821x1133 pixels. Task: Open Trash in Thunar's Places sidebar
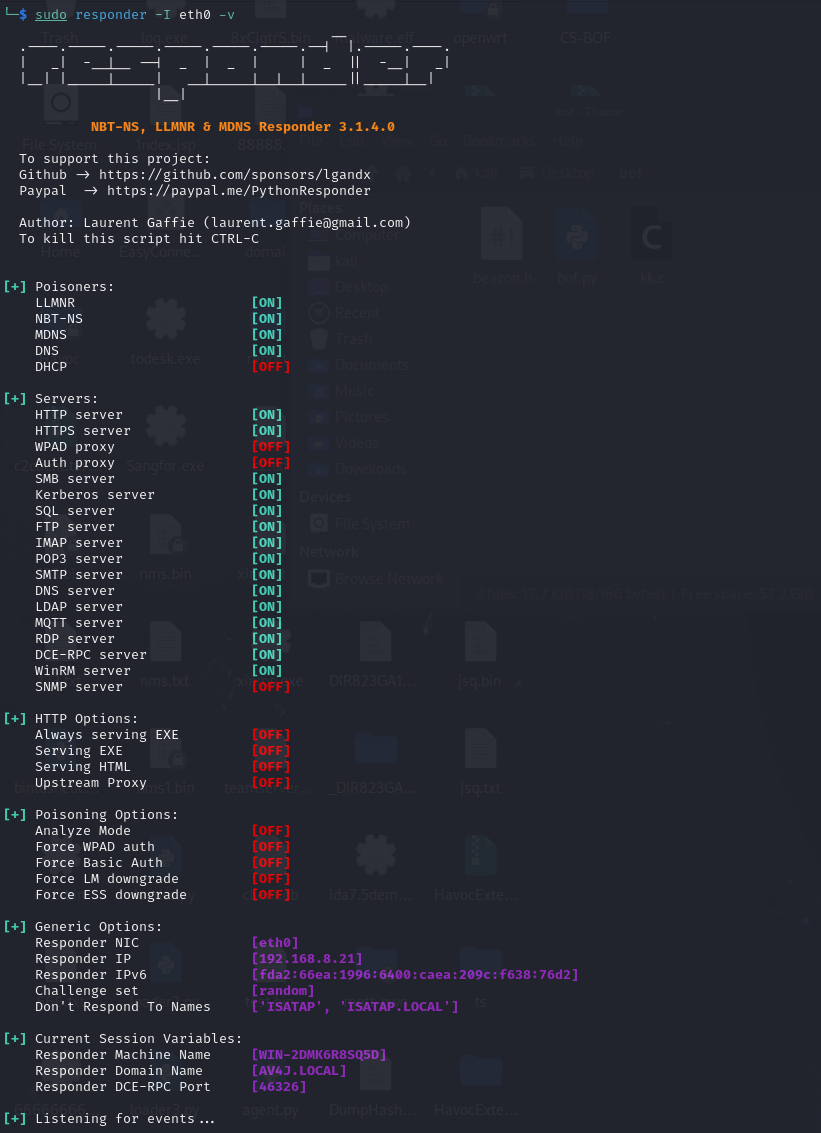pos(340,339)
